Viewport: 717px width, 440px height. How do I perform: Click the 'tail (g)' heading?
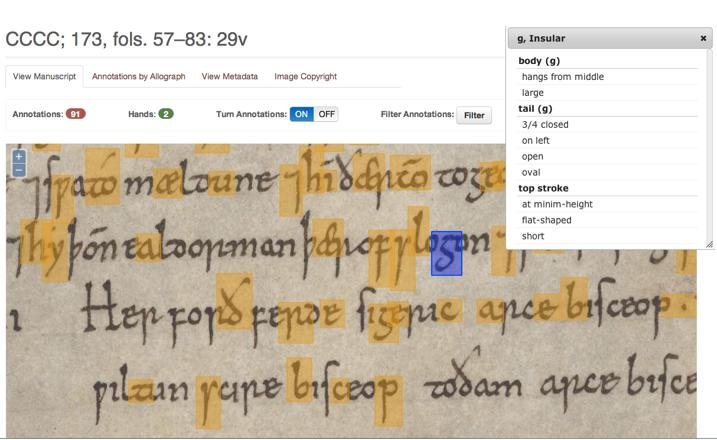pos(535,109)
